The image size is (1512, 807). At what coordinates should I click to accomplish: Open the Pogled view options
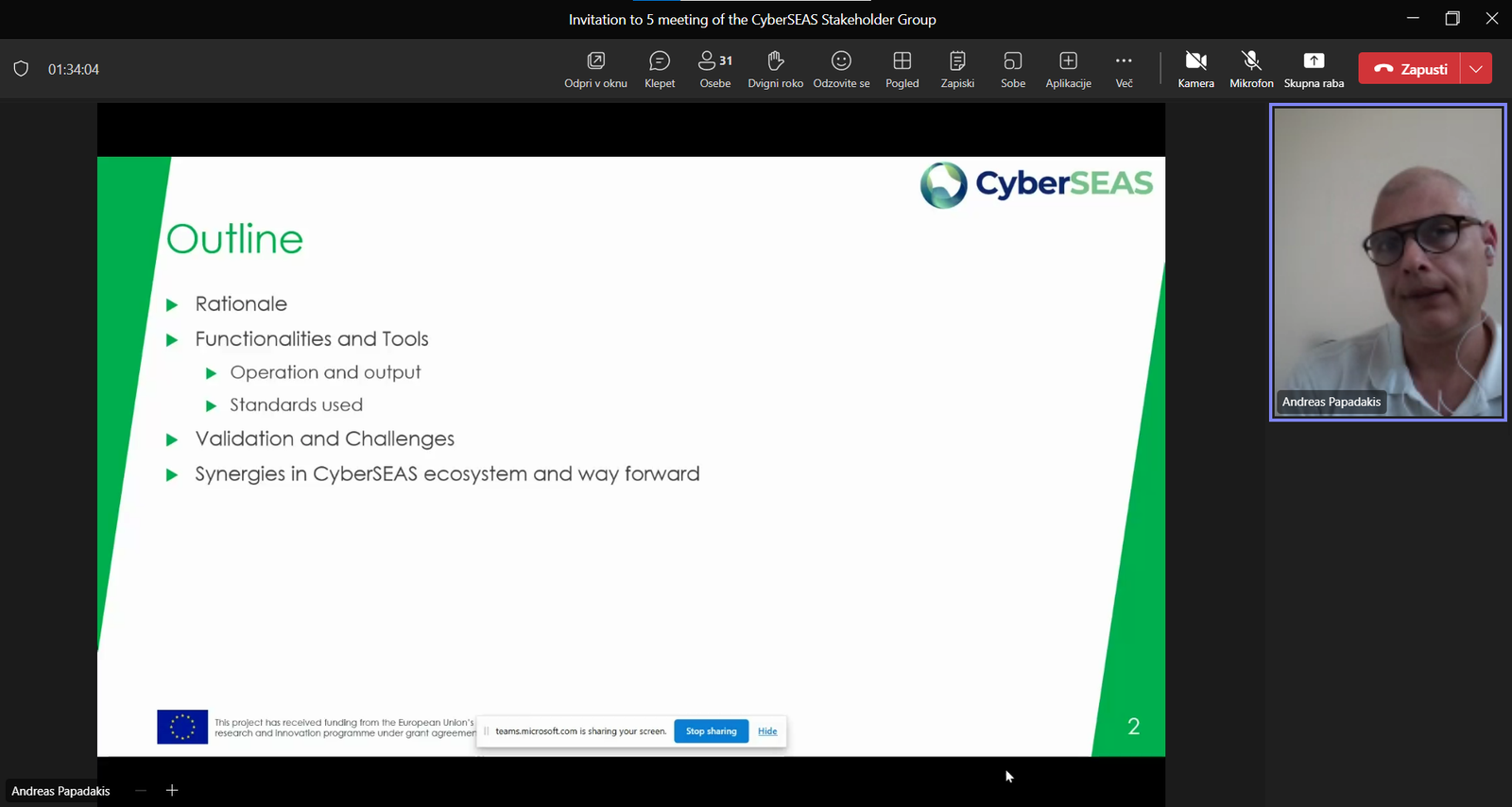click(902, 69)
